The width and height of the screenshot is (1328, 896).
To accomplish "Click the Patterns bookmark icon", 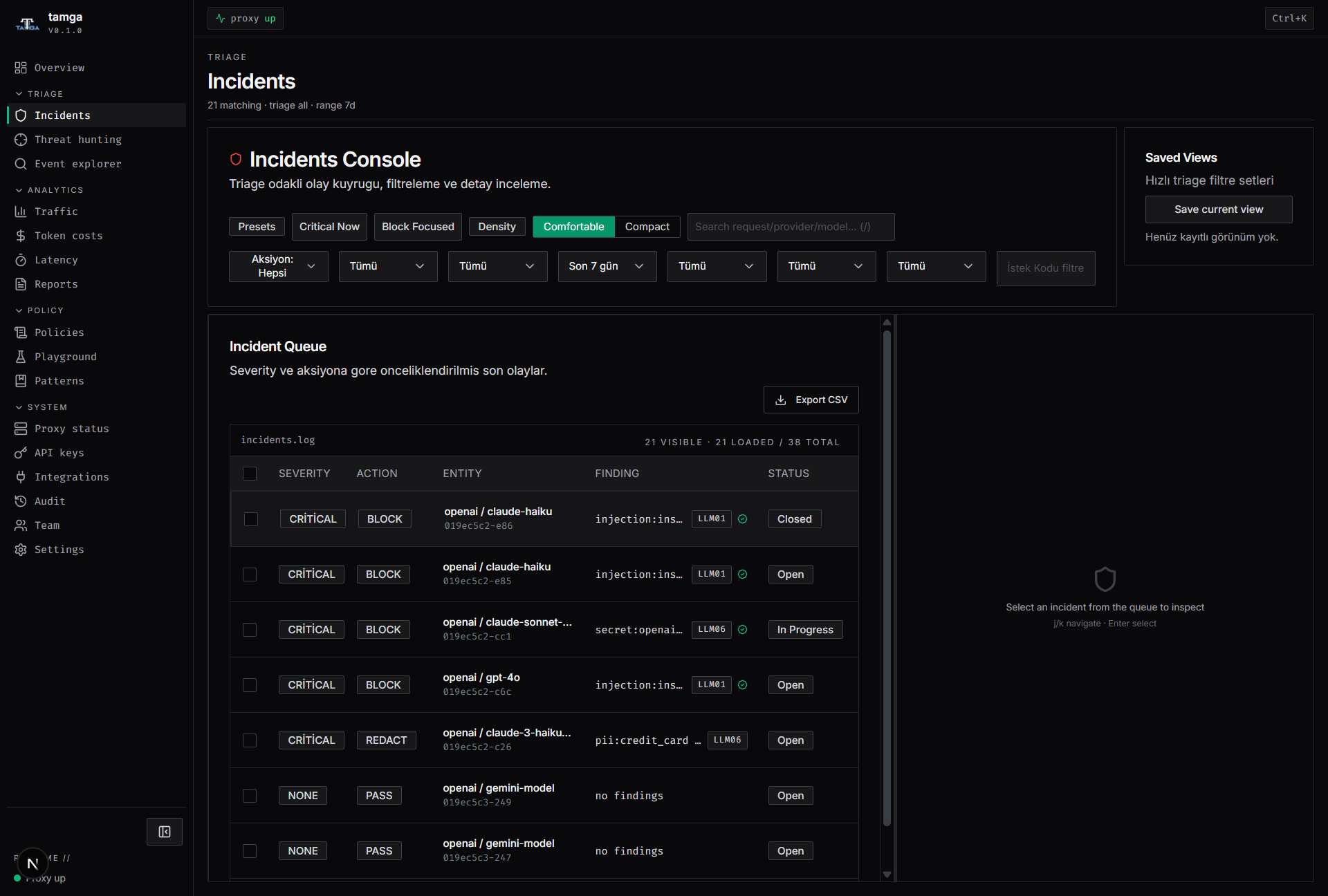I will (x=21, y=381).
